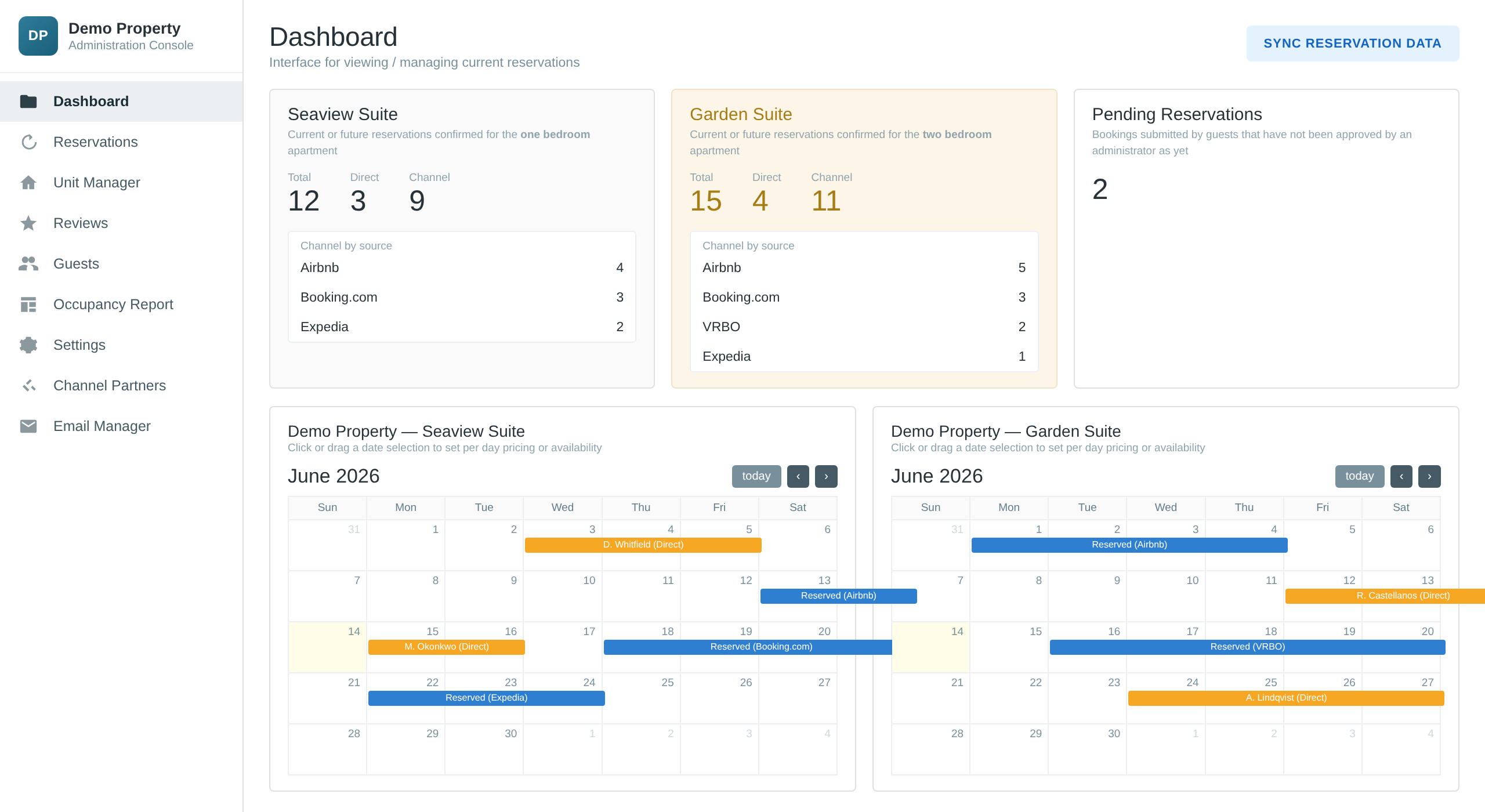The height and width of the screenshot is (812, 1485).
Task: Click the Seaview Suite summary card title
Action: (342, 114)
